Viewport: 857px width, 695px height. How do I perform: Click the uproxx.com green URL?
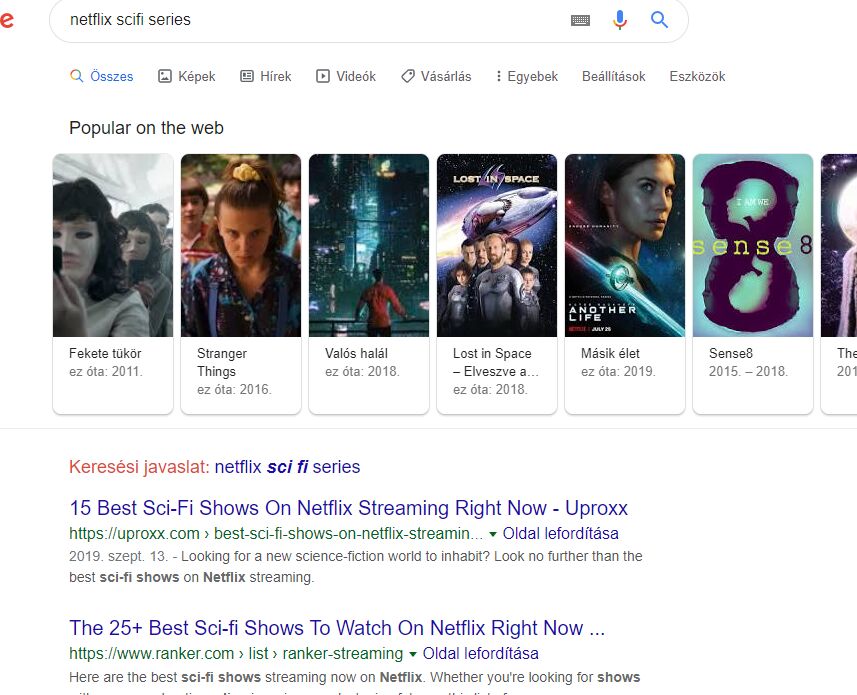point(276,534)
